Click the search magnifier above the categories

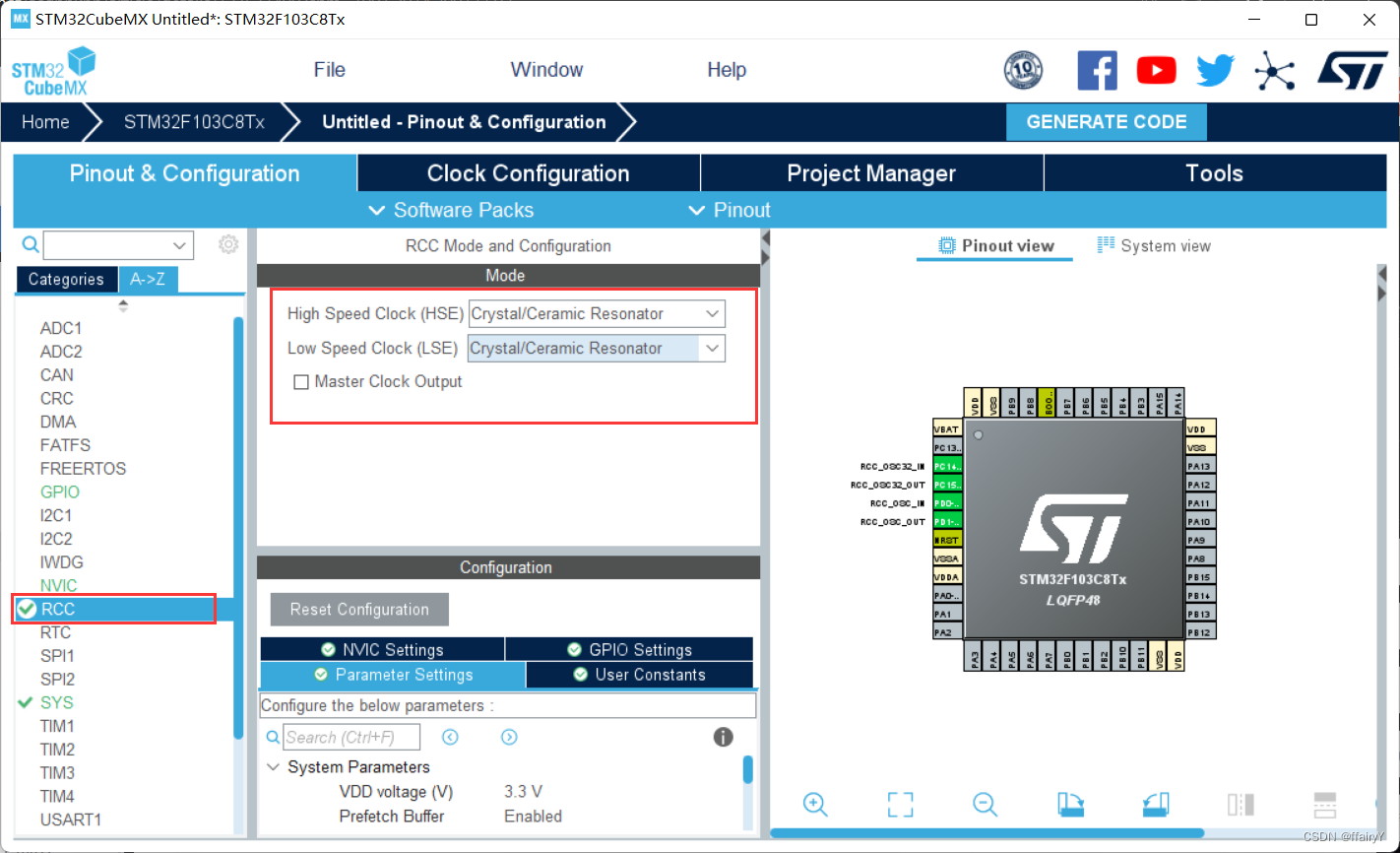(31, 244)
